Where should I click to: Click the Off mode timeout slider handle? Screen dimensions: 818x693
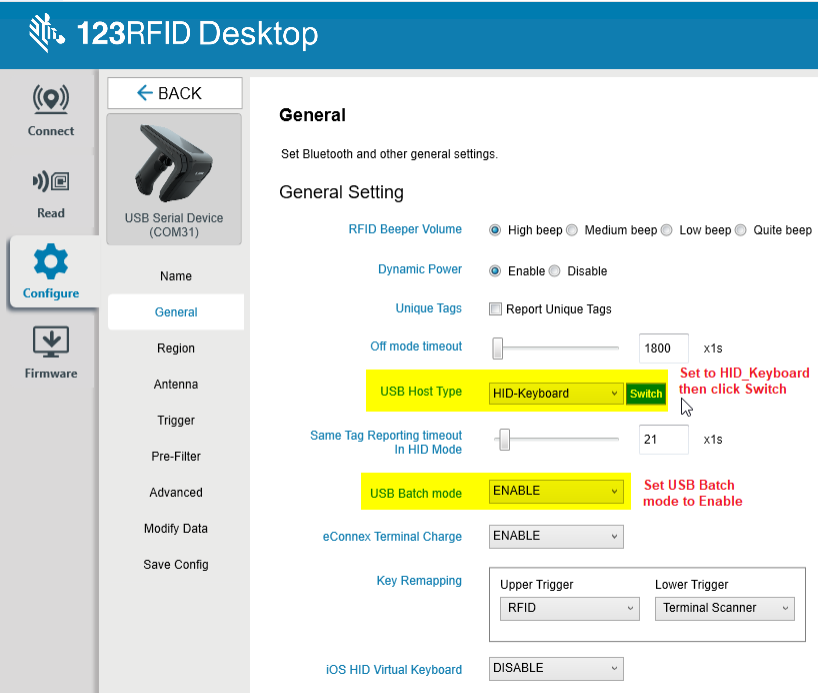pos(498,348)
